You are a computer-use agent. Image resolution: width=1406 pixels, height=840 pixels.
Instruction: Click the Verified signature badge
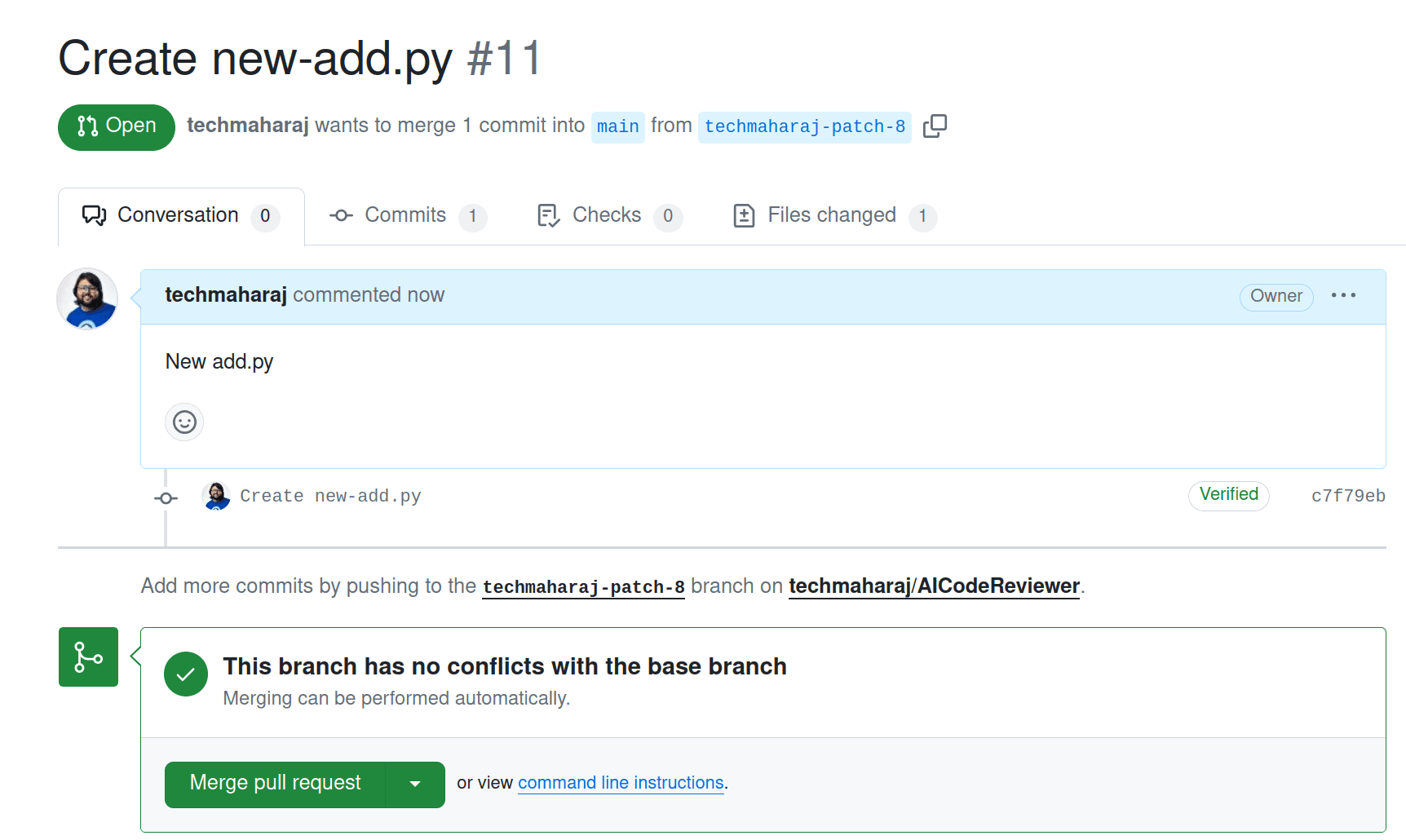[x=1228, y=495]
